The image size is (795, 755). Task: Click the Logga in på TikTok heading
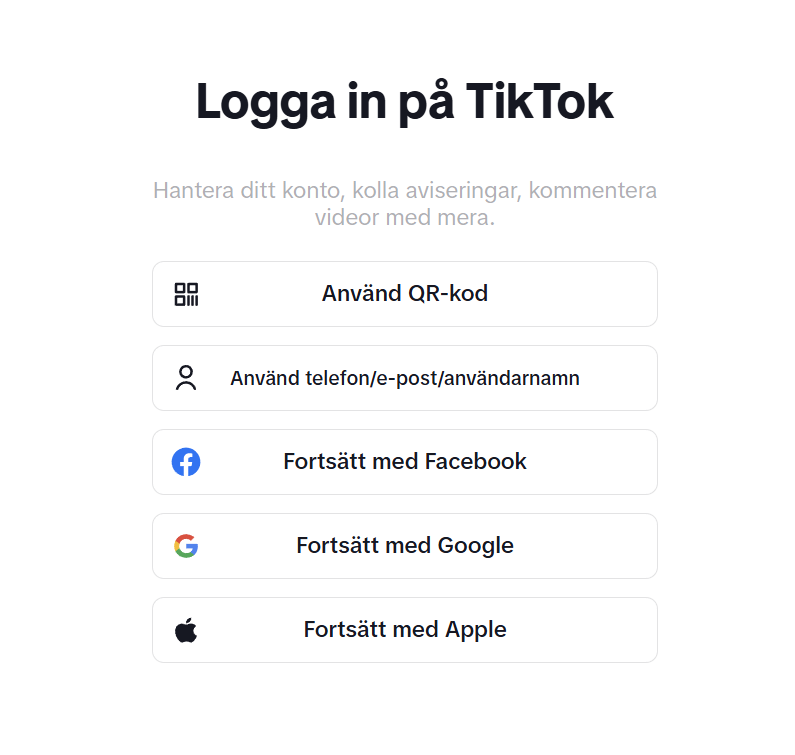[x=405, y=103]
